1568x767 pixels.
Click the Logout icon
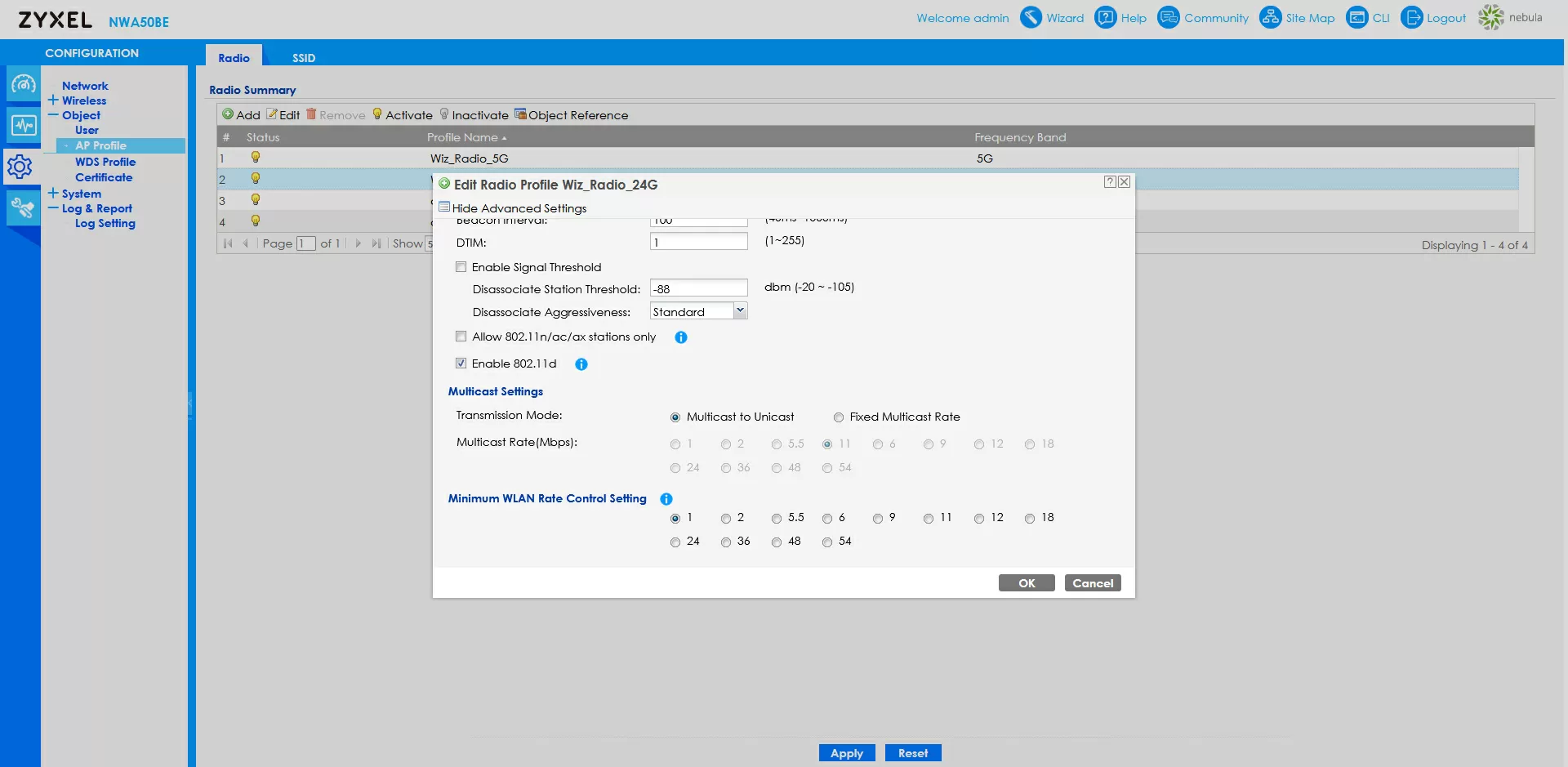pos(1411,17)
